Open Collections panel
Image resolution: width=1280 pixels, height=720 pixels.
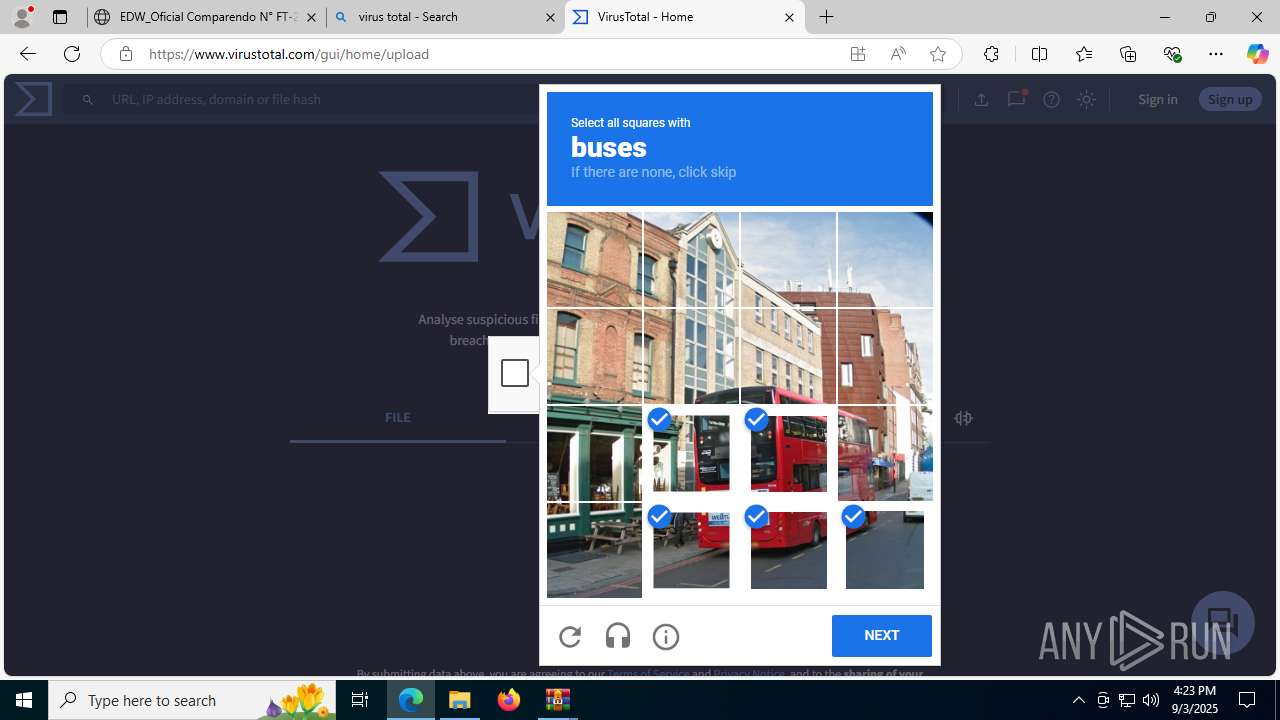1128,54
